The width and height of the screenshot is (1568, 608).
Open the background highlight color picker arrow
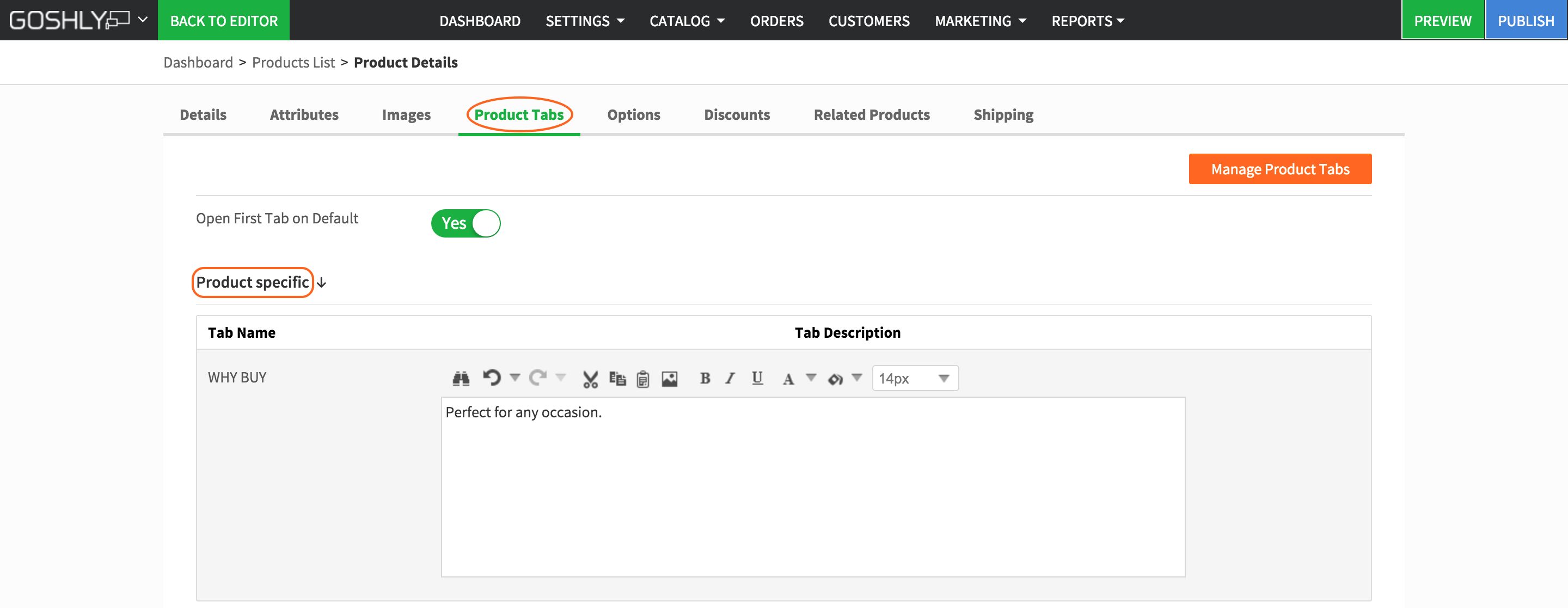pos(857,378)
